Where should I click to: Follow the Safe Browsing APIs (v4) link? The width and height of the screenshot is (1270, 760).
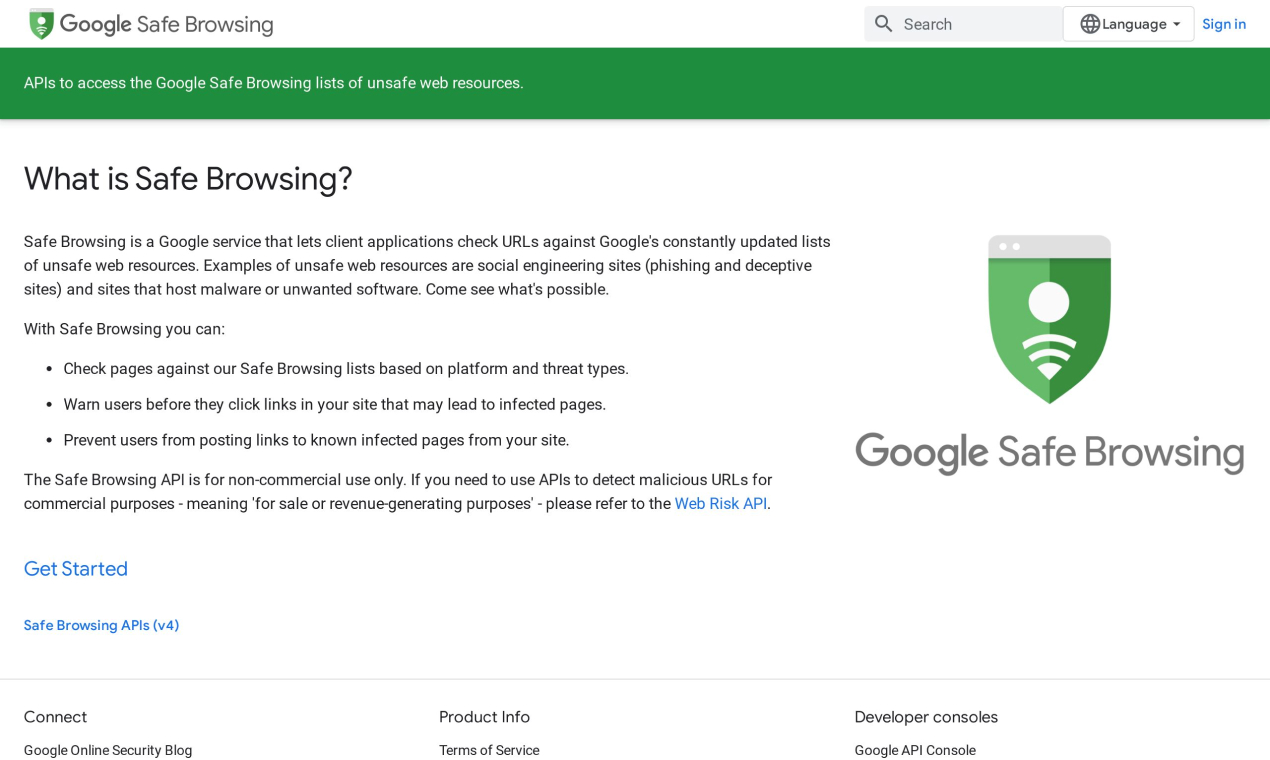point(101,625)
